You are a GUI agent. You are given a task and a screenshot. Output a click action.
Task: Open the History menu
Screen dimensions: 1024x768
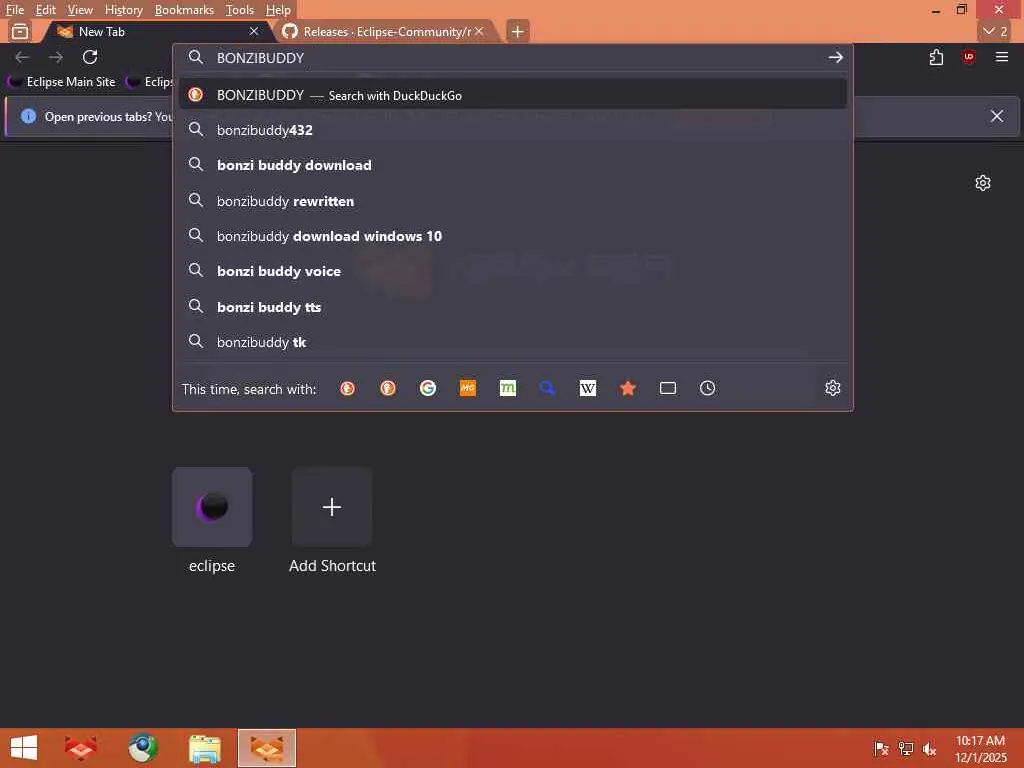(123, 10)
